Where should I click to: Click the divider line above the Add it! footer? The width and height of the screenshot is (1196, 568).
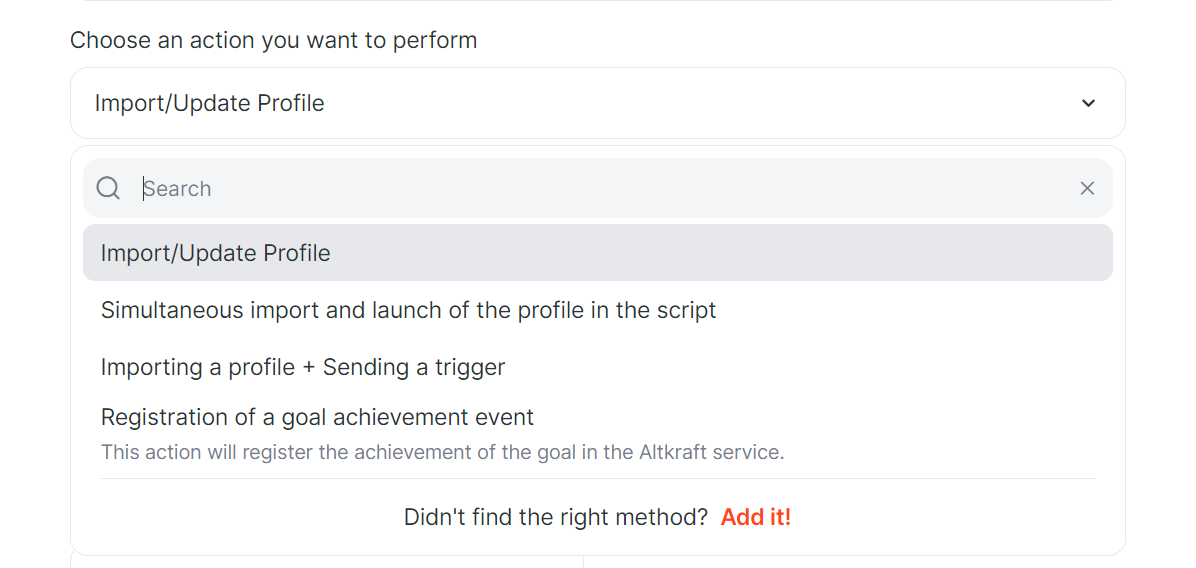click(597, 479)
